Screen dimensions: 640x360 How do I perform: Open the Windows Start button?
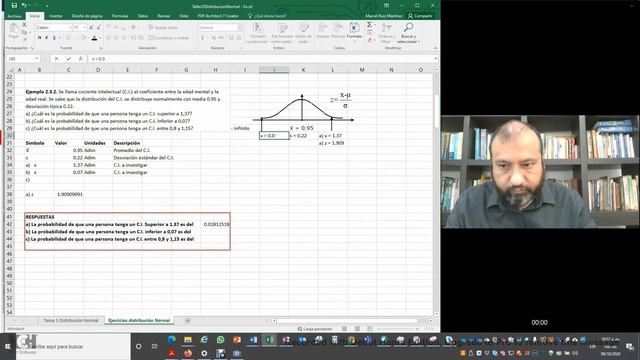point(7,346)
